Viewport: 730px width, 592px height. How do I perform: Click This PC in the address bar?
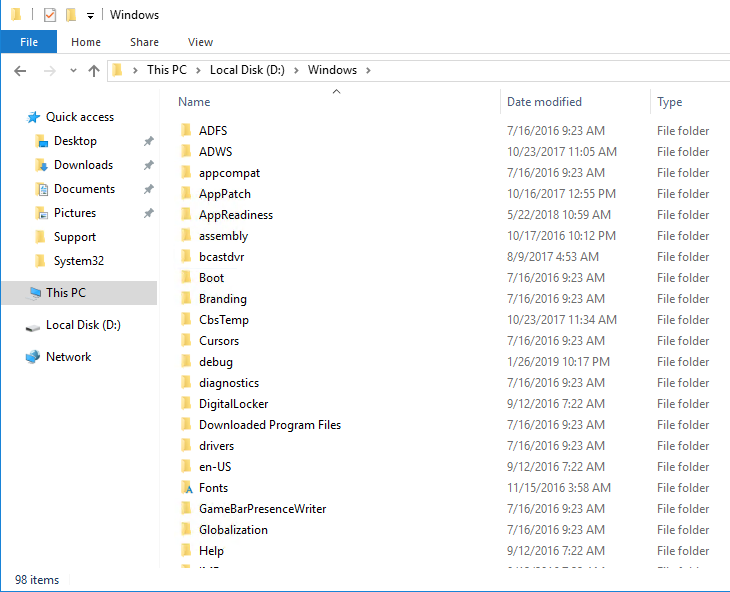167,70
